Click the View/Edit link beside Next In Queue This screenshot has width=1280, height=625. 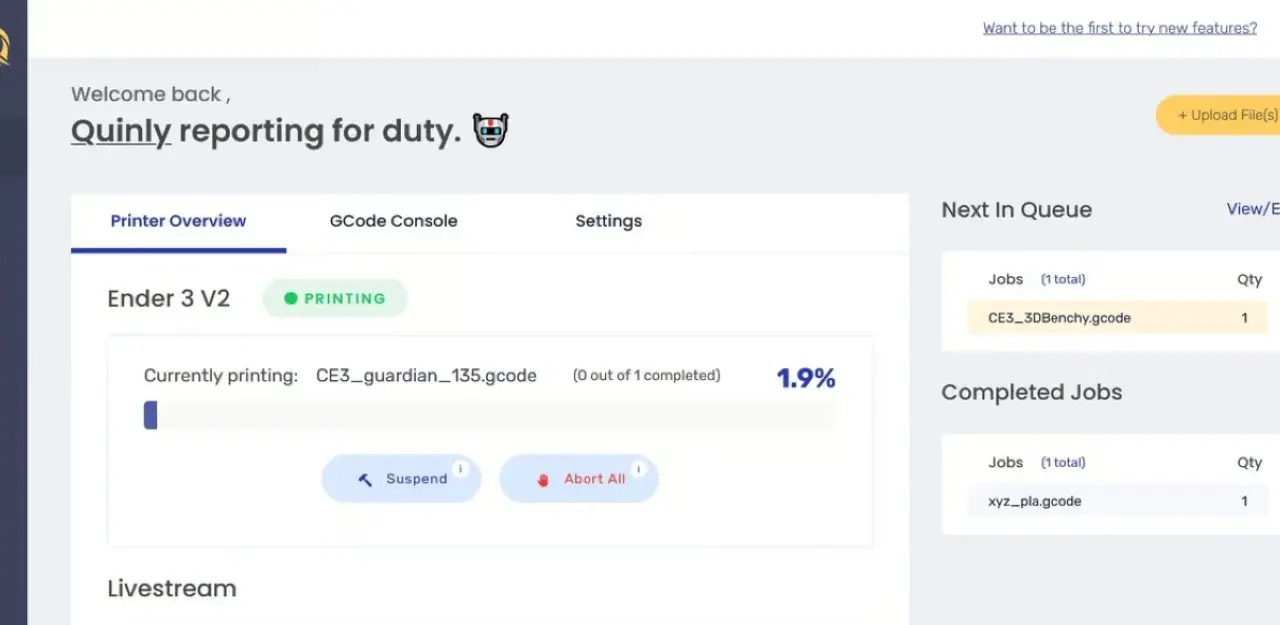[1252, 209]
